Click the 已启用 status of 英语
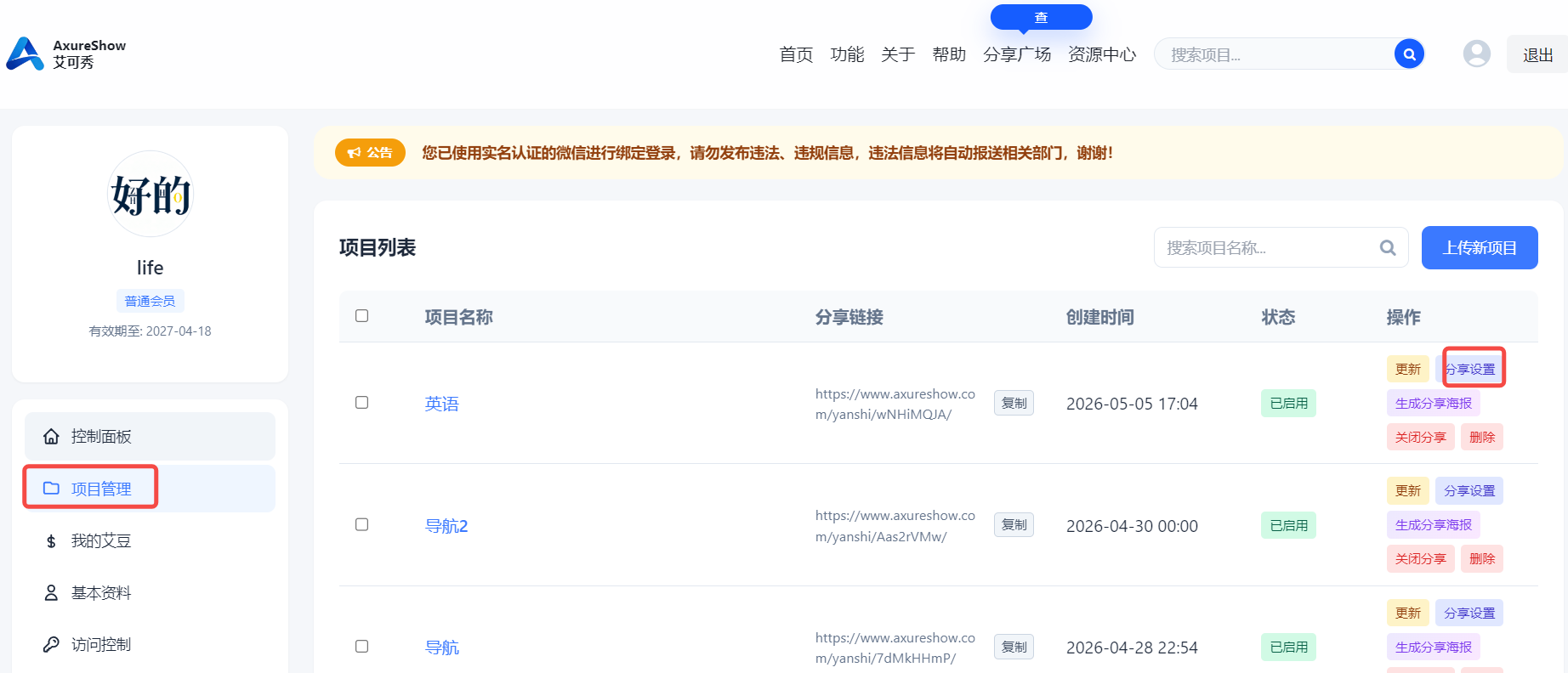 tap(1288, 403)
